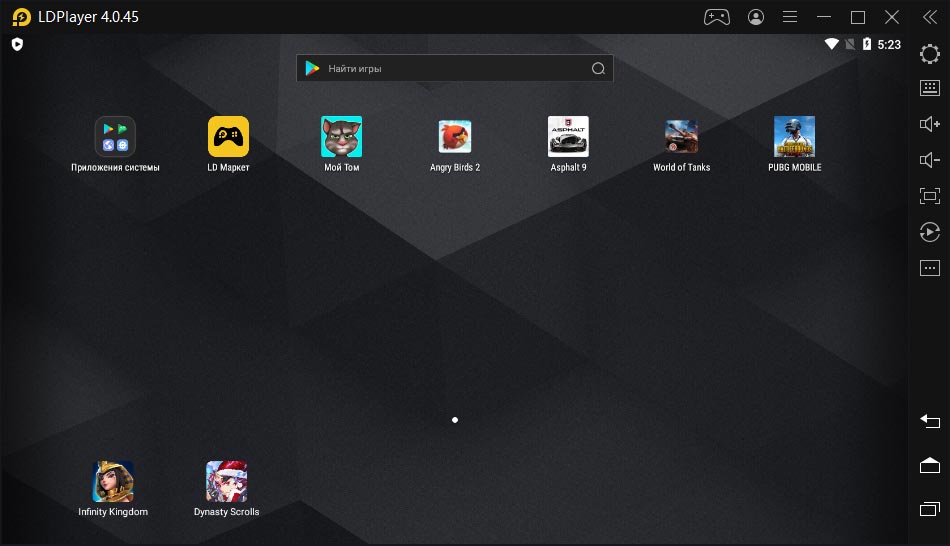Launch Infinity Kingdom
The image size is (950, 546).
(x=113, y=481)
